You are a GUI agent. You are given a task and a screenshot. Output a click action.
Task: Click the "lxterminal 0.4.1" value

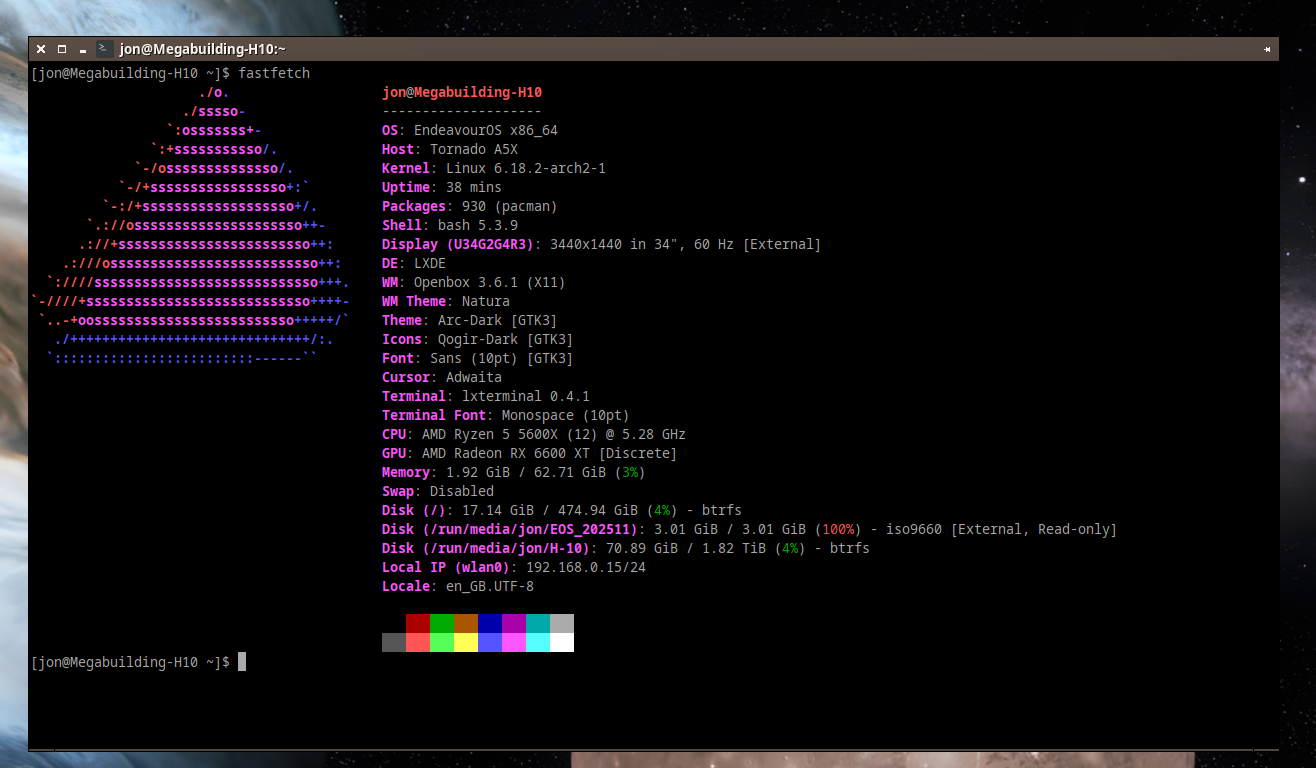(x=526, y=396)
